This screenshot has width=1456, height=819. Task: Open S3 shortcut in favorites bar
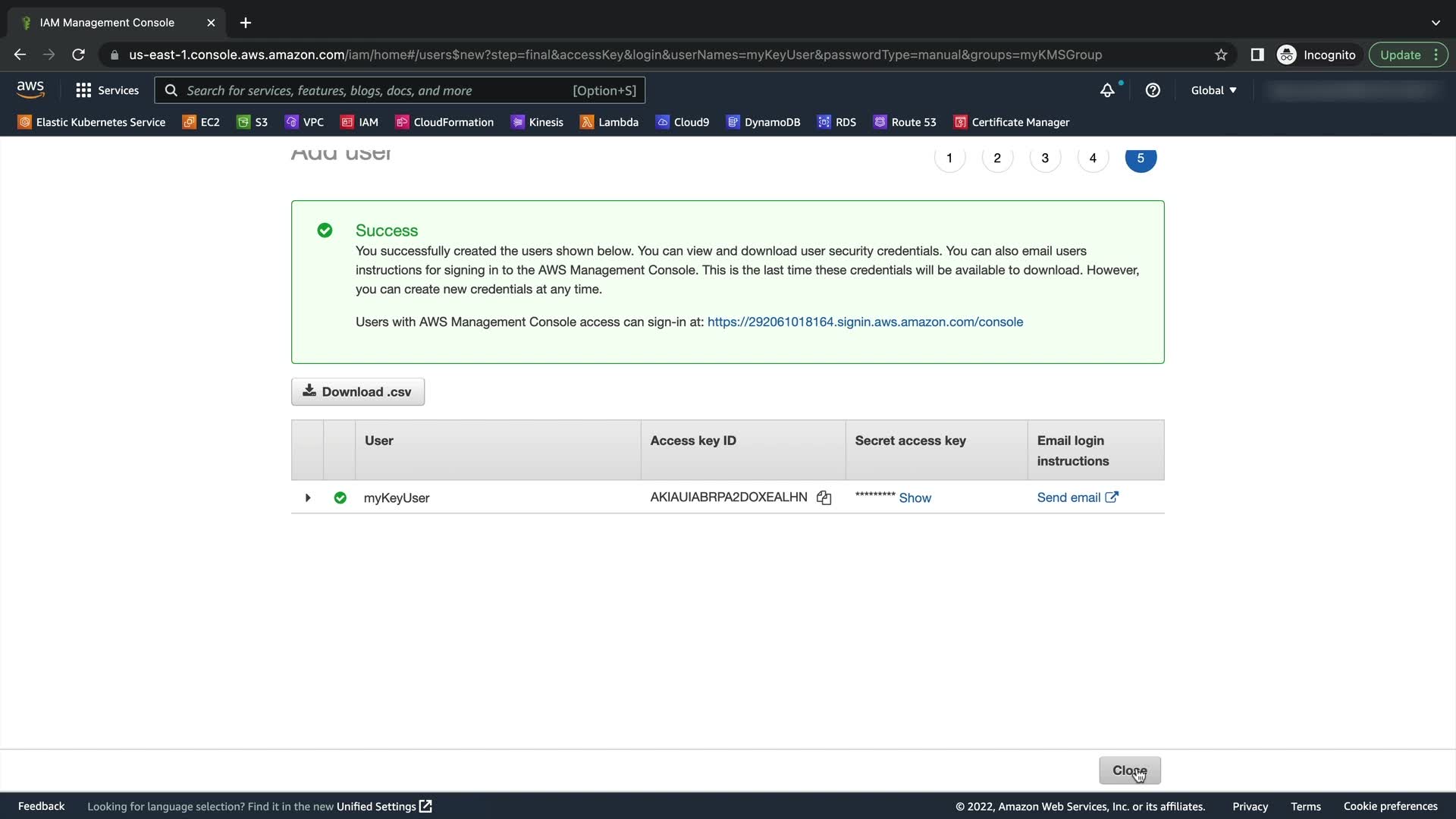tap(252, 122)
